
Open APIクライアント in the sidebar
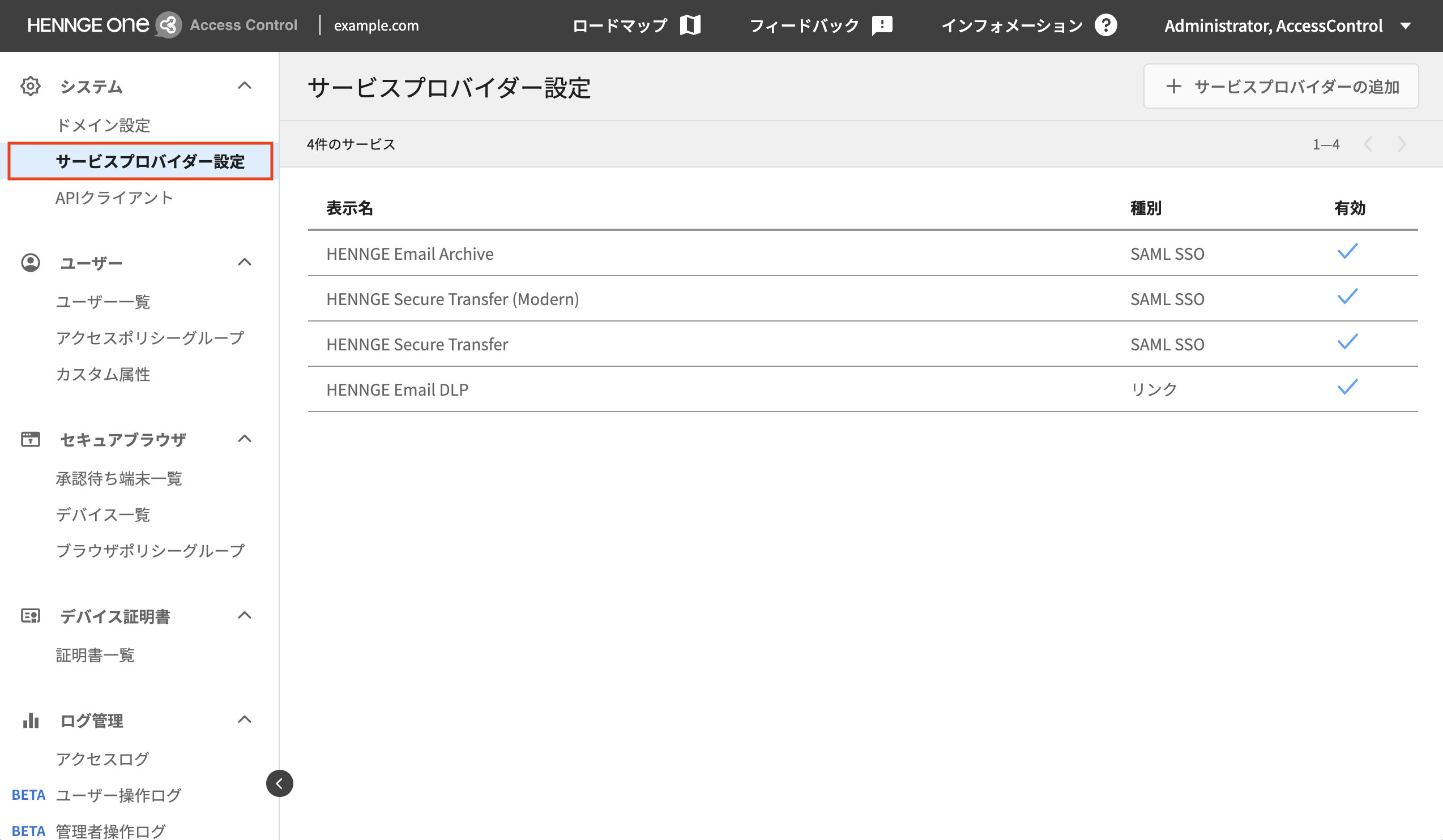(x=114, y=198)
